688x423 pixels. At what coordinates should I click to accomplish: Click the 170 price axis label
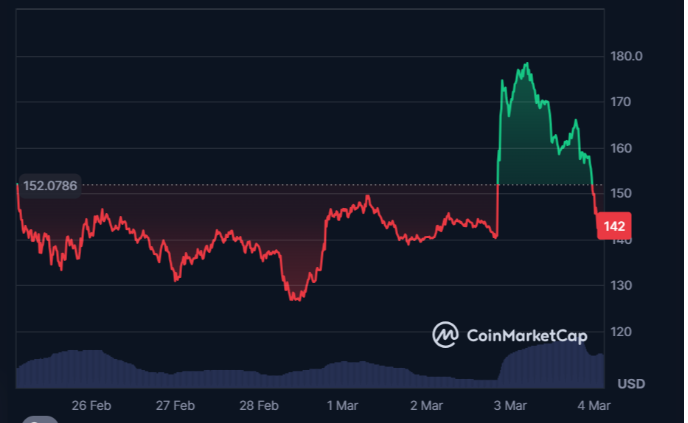(x=621, y=102)
